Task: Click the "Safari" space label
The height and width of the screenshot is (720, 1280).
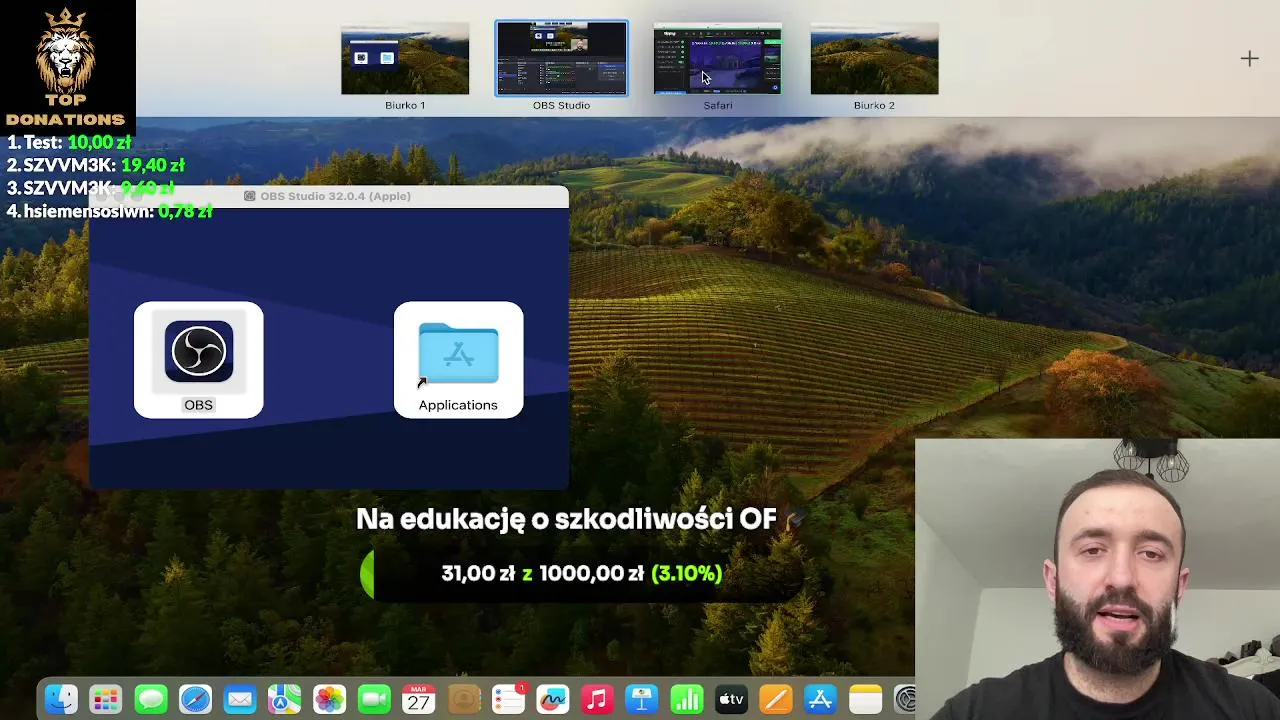Action: [x=718, y=105]
